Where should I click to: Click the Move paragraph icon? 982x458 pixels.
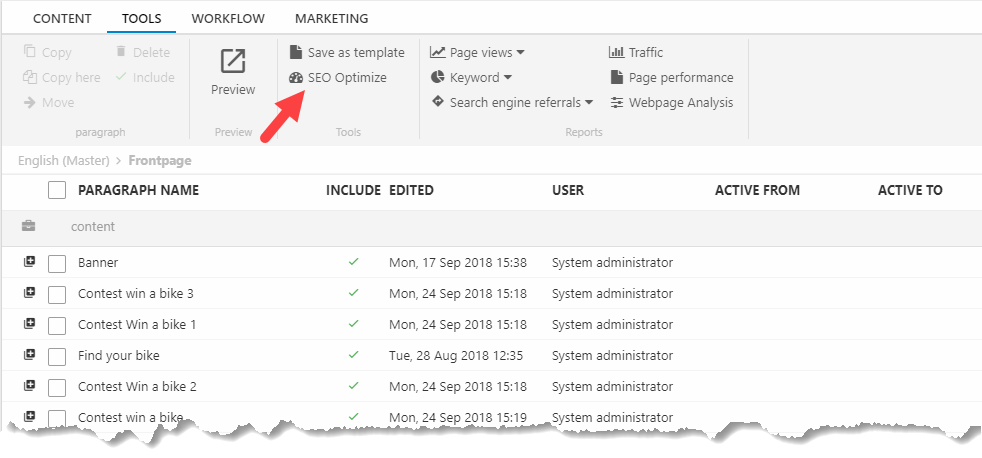30,103
